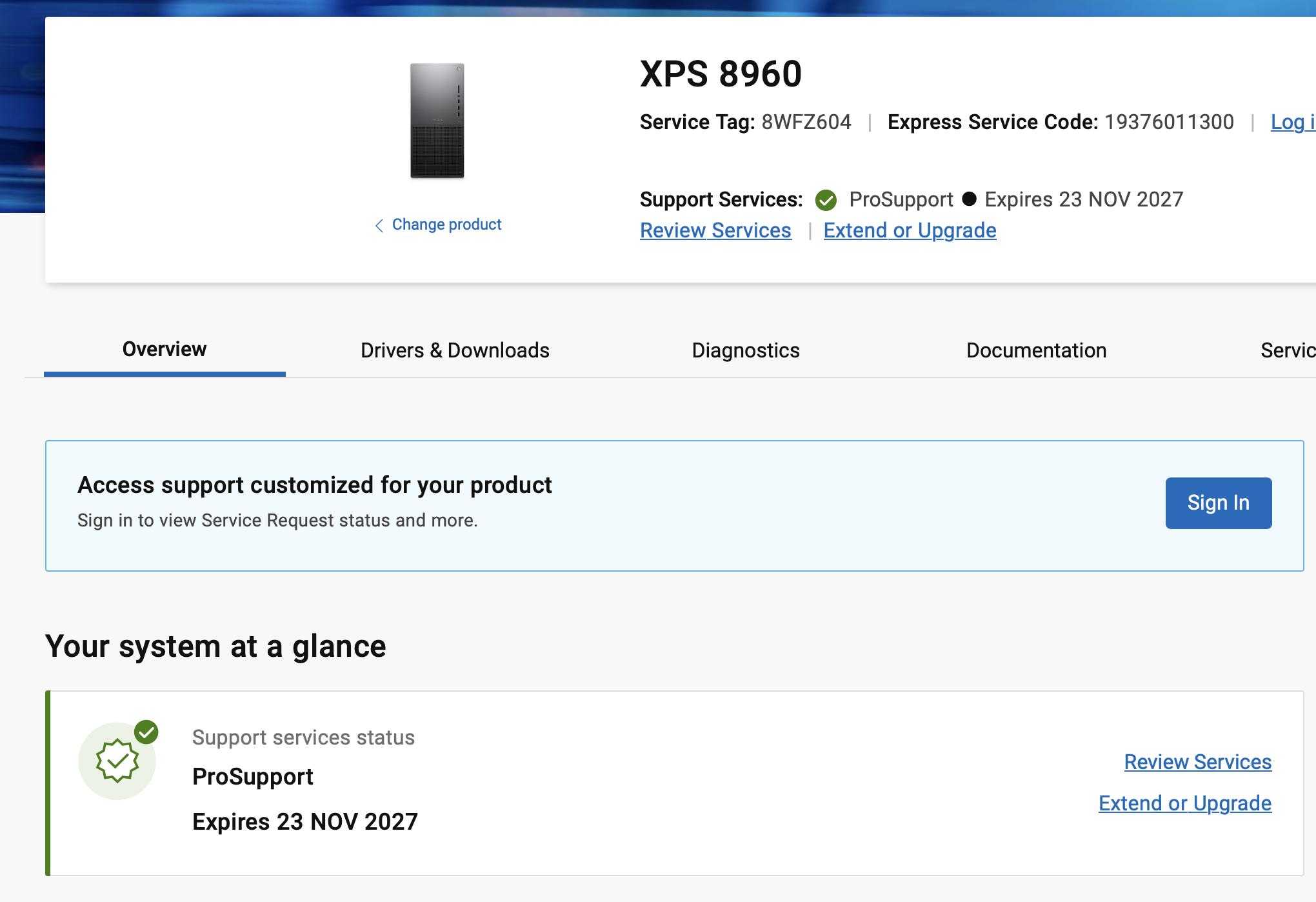The image size is (1316, 902).
Task: Click 'Access support customized for your product' heading
Action: pyautogui.click(x=315, y=485)
